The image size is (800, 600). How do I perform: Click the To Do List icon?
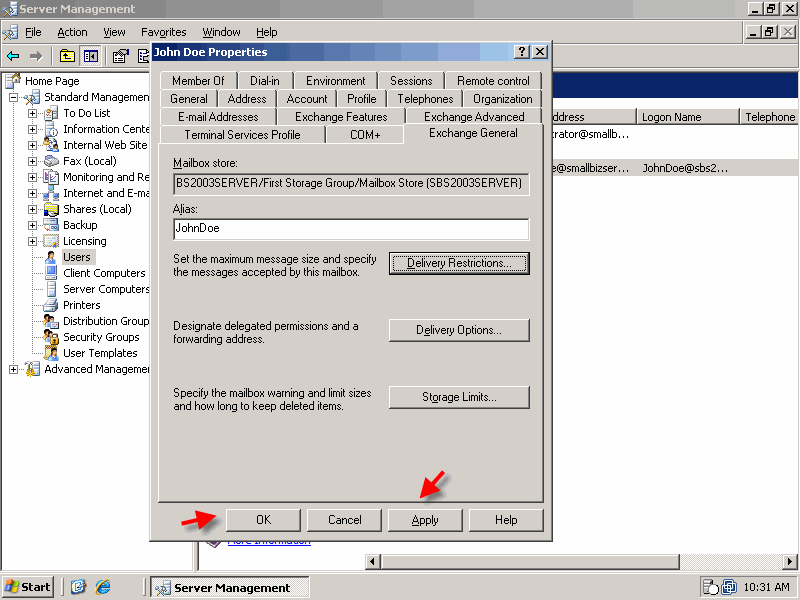51,113
